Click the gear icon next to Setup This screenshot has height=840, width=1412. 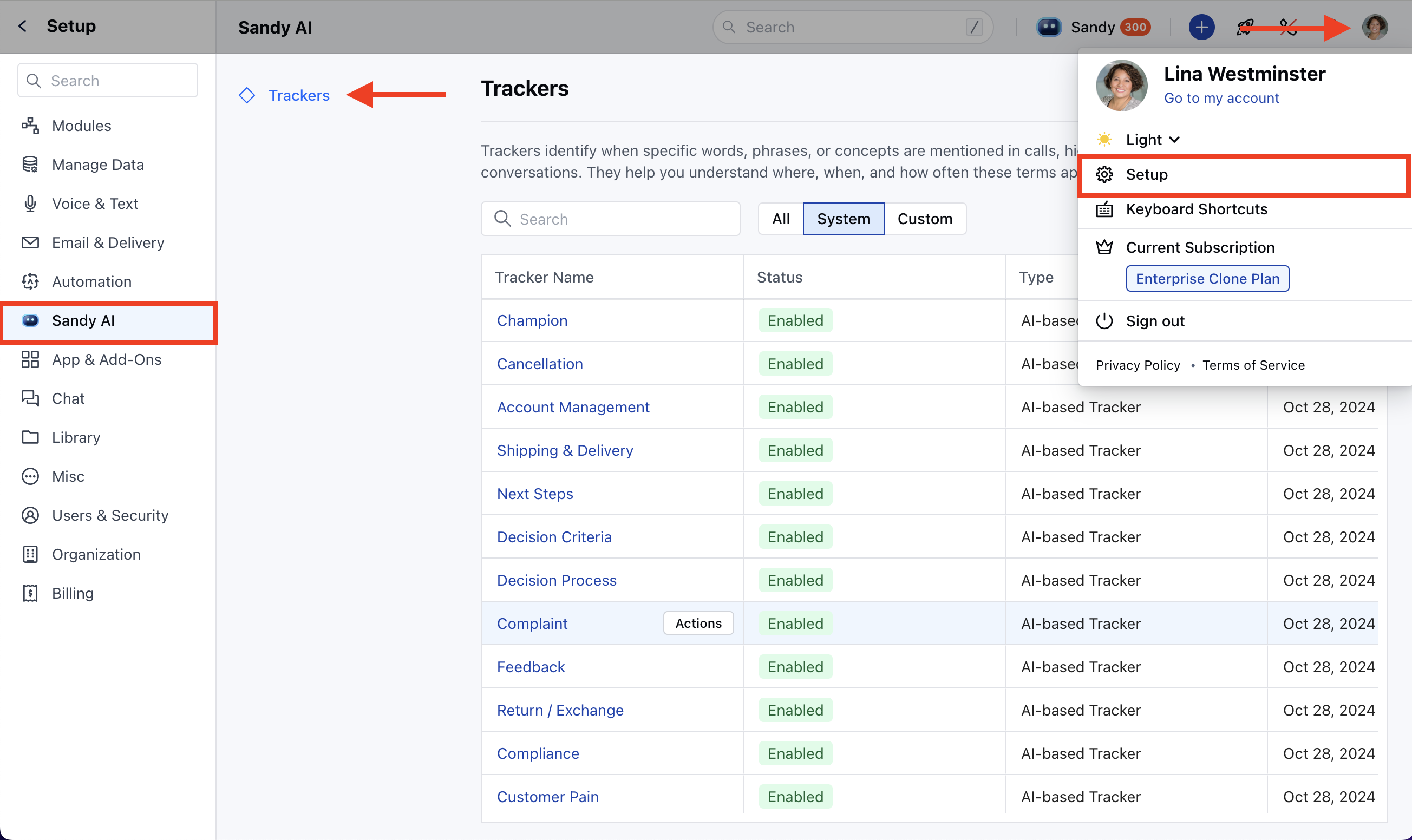click(1104, 175)
